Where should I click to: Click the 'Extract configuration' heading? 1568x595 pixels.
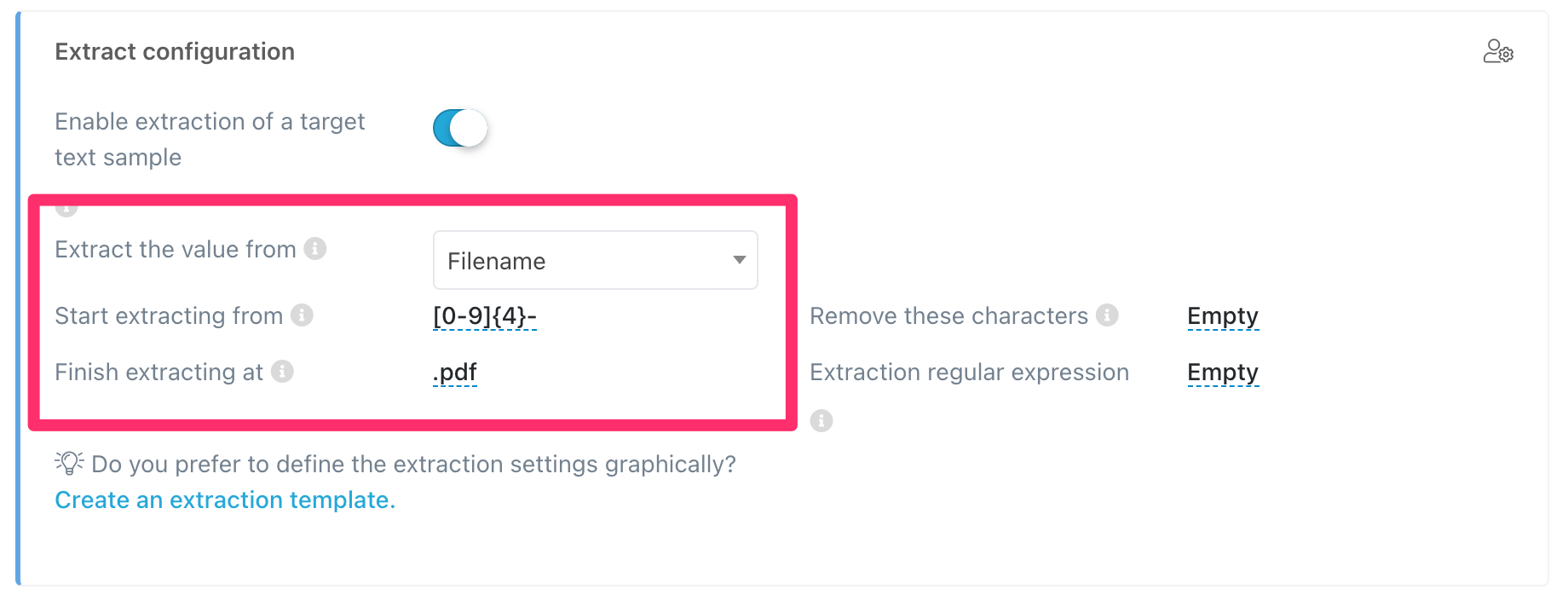point(174,51)
